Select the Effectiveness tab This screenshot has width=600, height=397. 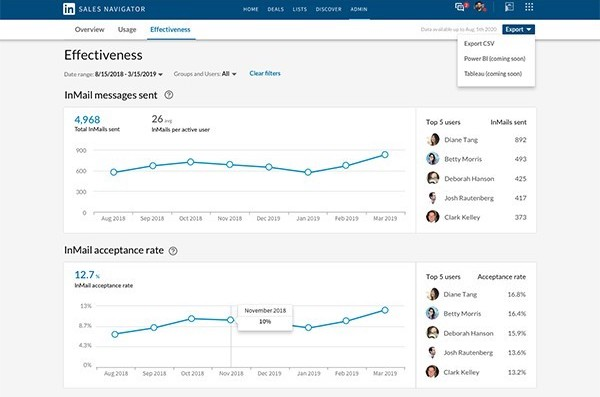(170, 29)
